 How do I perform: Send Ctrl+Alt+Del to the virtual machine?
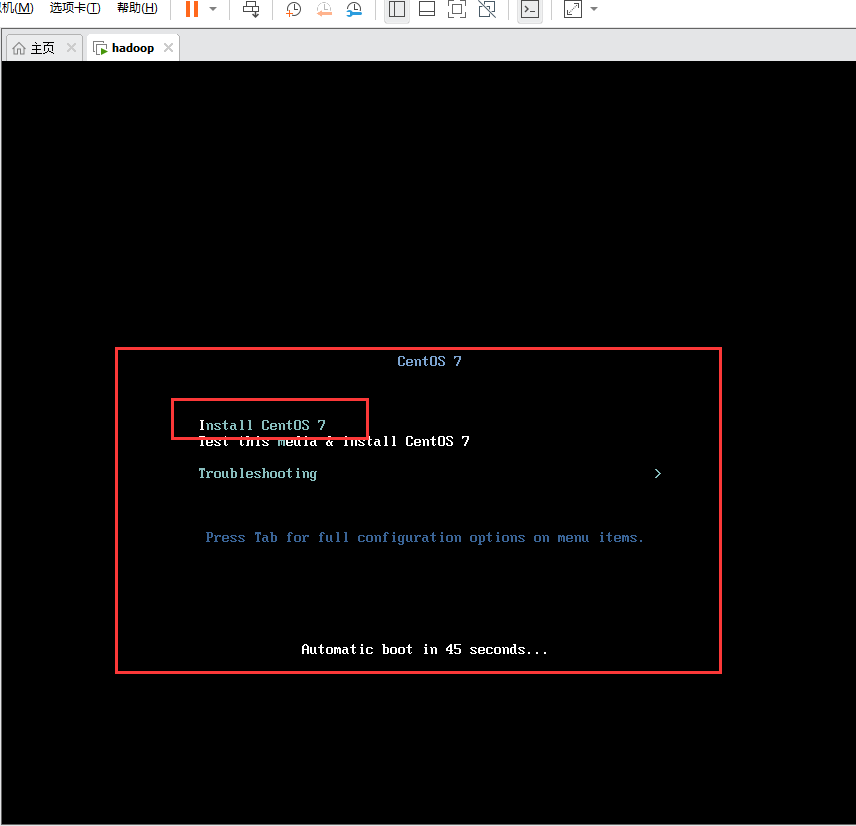[x=251, y=9]
